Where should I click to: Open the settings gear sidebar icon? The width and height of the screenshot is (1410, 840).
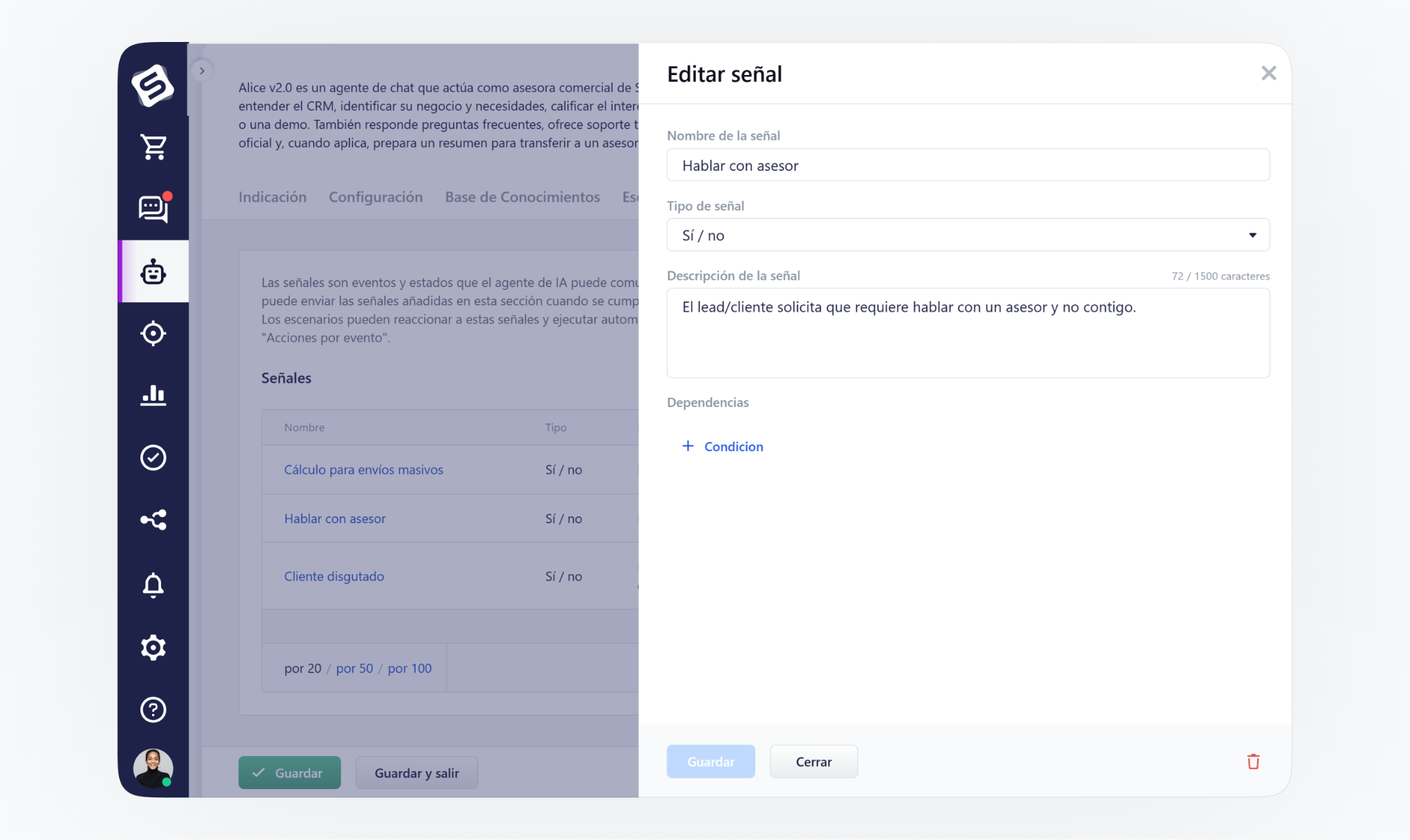(x=153, y=647)
